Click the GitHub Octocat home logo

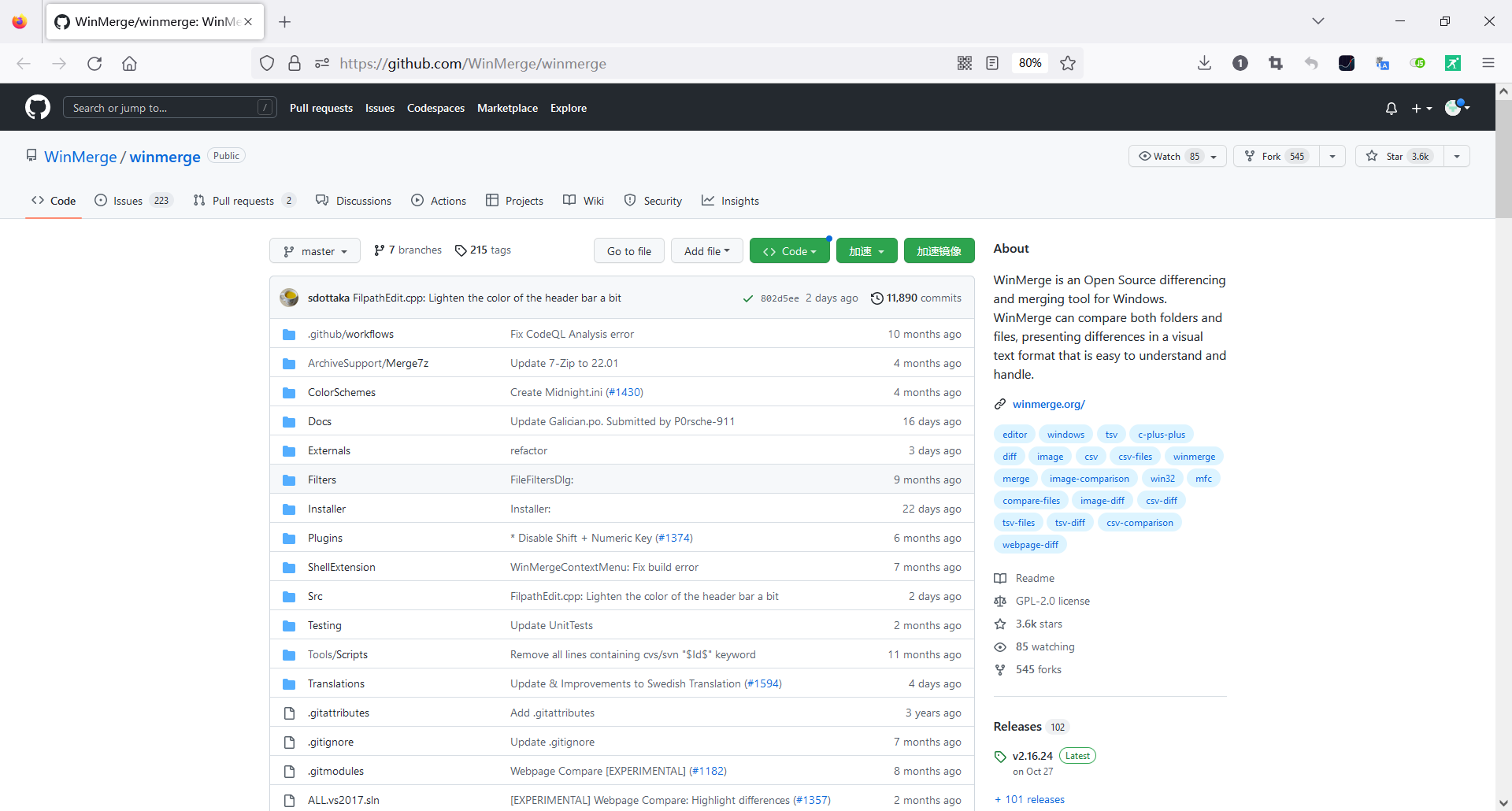click(38, 107)
